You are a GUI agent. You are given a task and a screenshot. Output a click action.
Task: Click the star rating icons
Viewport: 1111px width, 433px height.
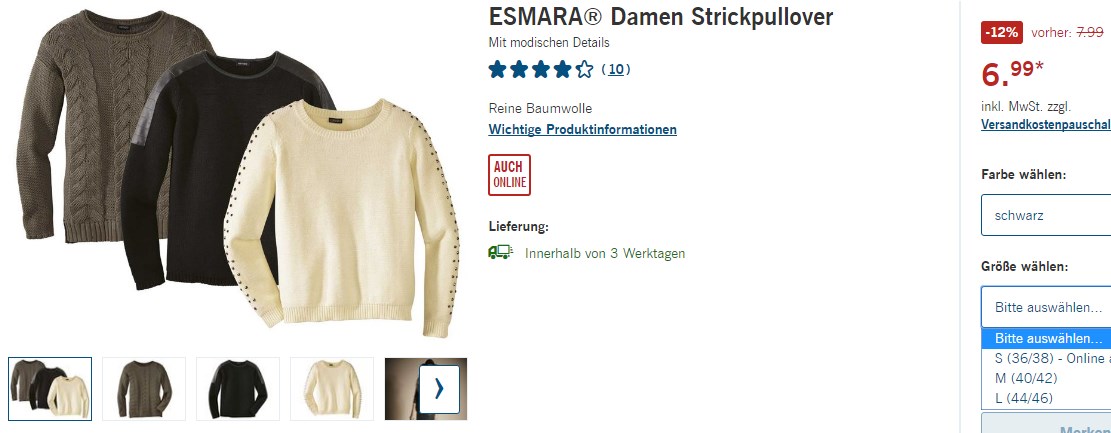(541, 69)
